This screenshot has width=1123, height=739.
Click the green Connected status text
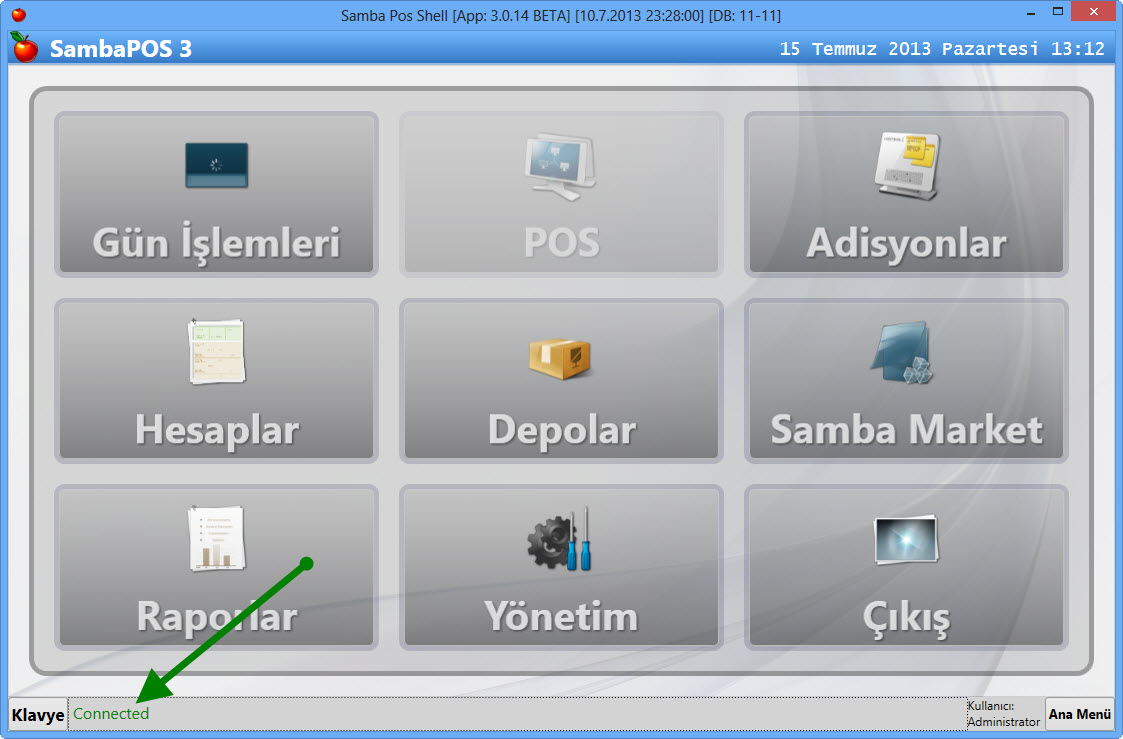pos(111,714)
